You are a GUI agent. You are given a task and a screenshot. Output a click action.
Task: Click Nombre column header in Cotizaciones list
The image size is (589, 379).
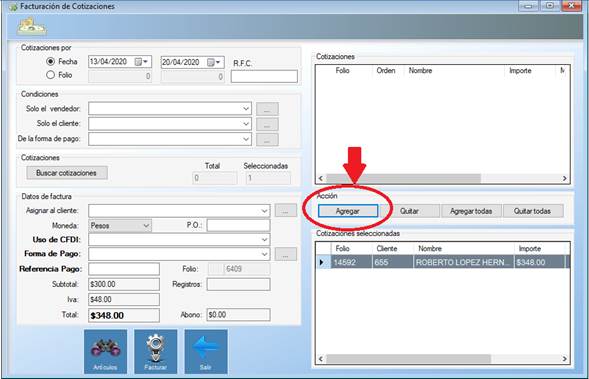tap(420, 71)
